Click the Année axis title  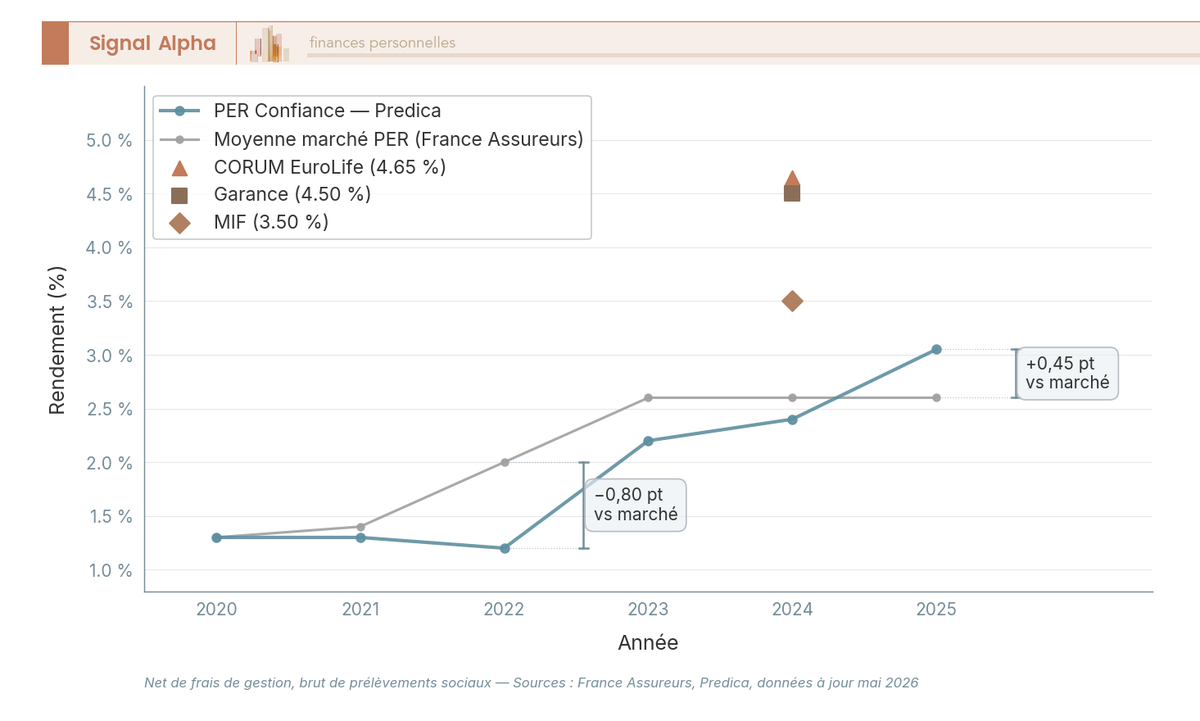tap(648, 642)
